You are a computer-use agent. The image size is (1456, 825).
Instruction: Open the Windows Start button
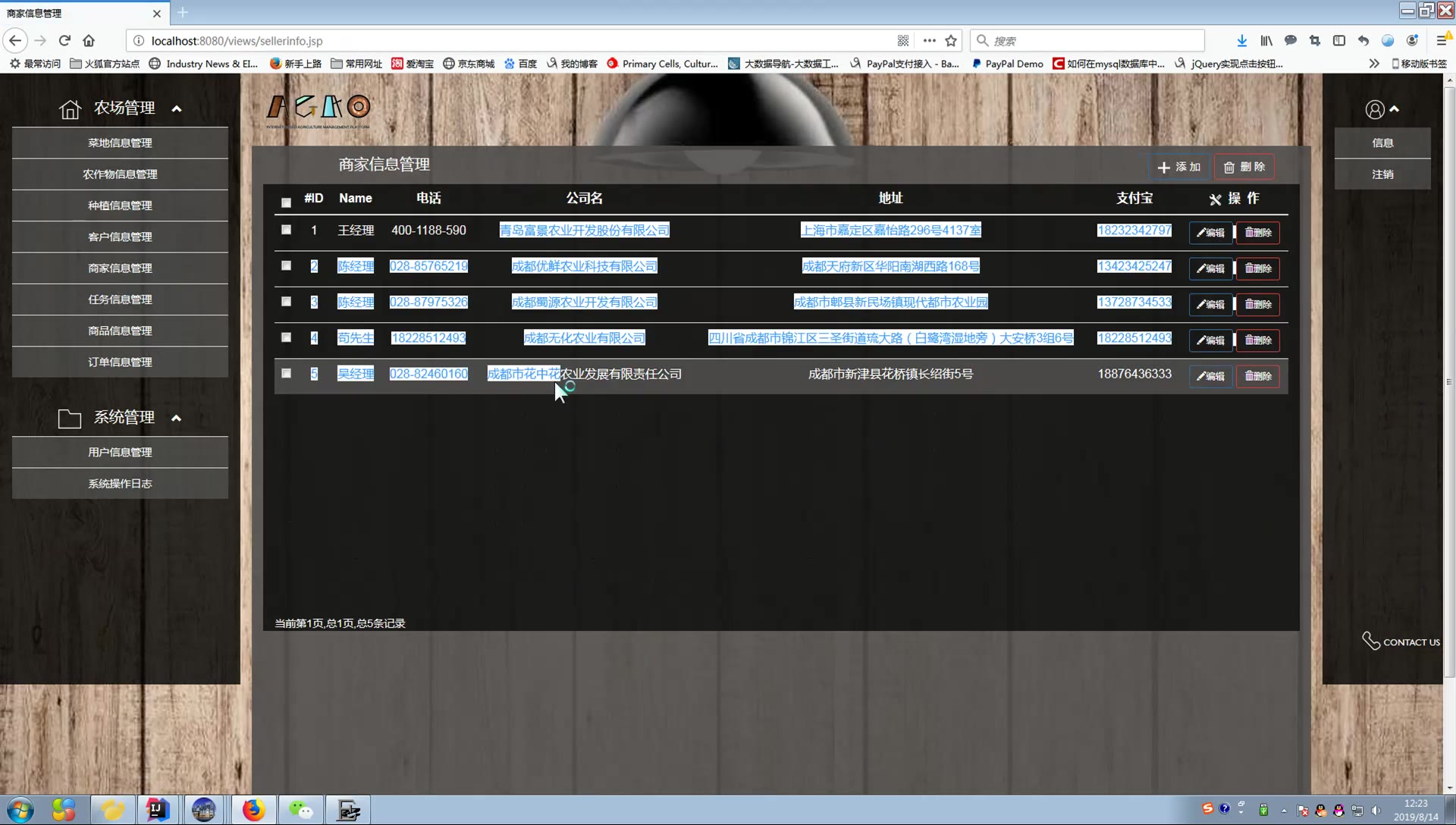point(20,810)
